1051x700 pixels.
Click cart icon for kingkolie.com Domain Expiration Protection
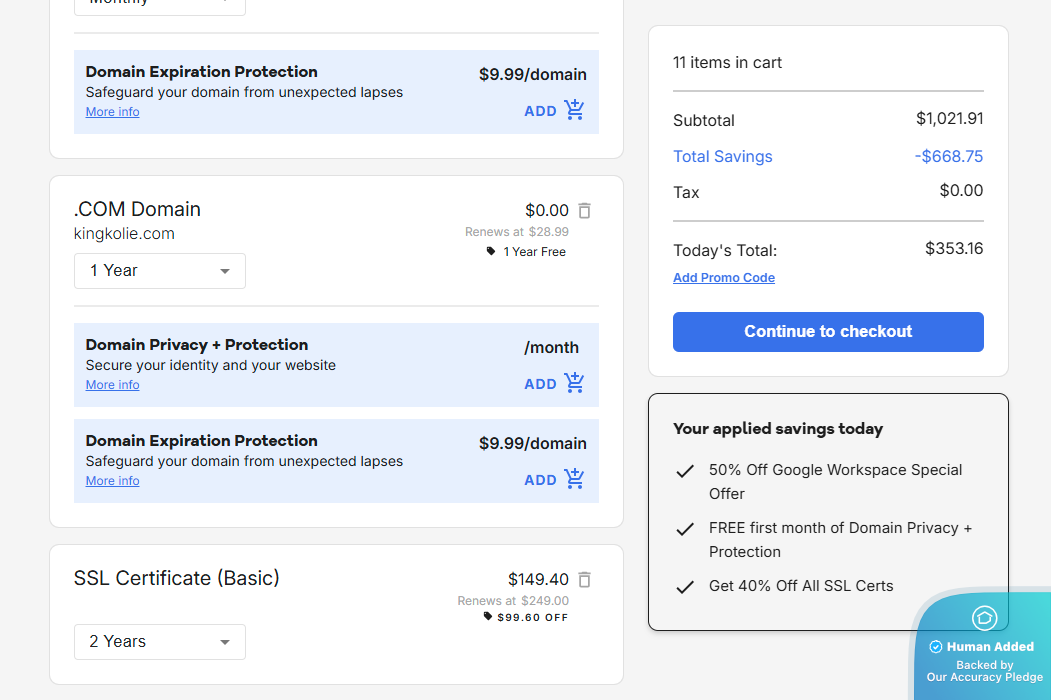click(574, 479)
